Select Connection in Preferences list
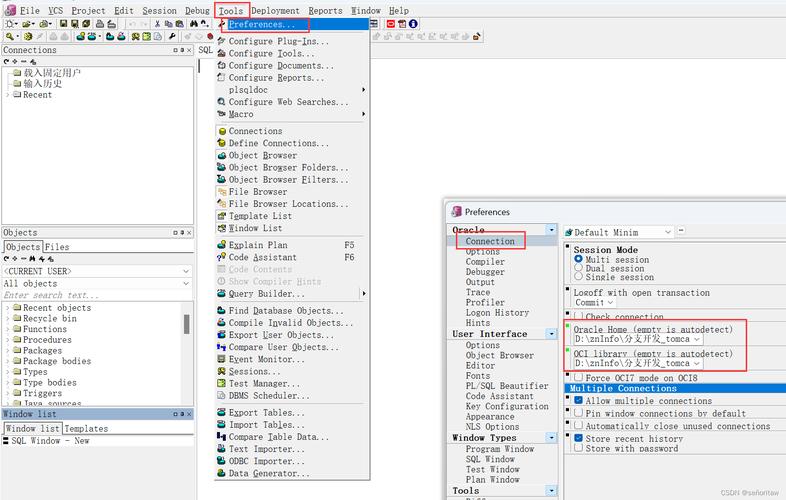 click(490, 241)
